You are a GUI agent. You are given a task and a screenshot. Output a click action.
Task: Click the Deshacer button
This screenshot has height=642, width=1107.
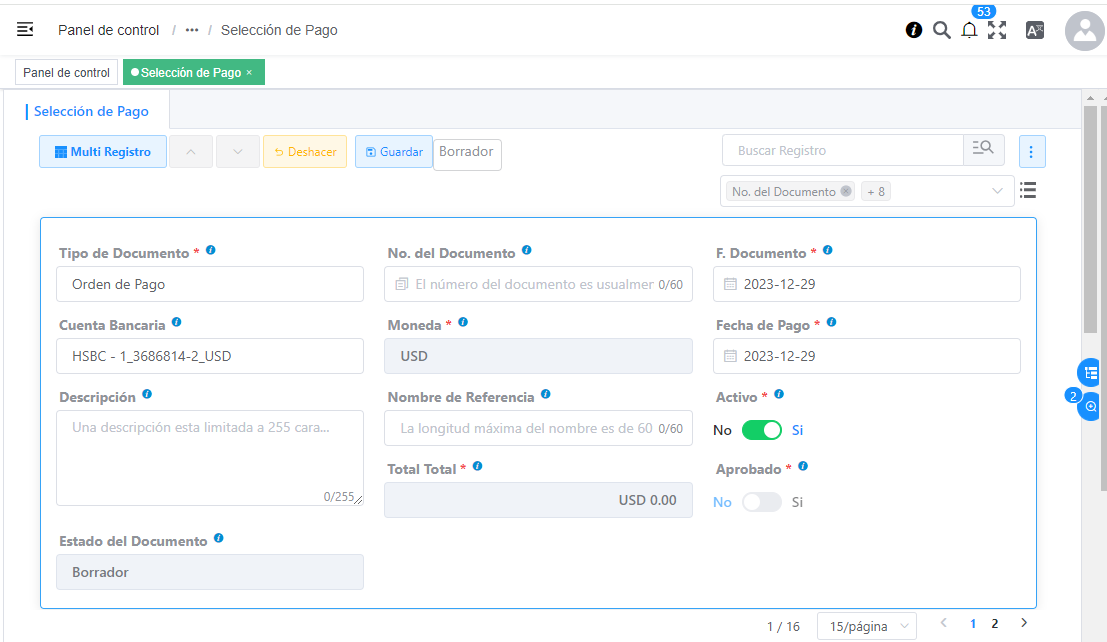point(305,152)
